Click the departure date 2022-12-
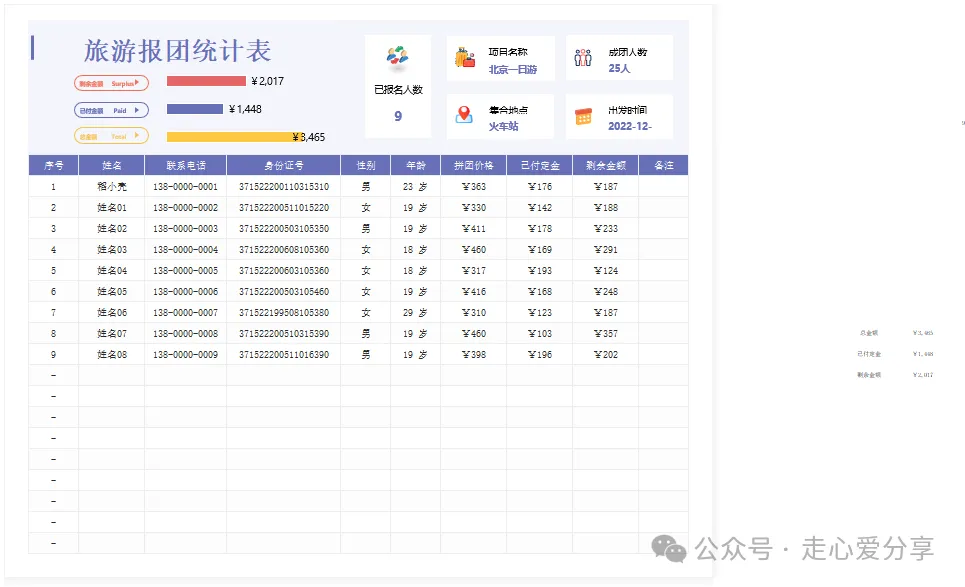The width and height of the screenshot is (965, 587). pyautogui.click(x=630, y=126)
